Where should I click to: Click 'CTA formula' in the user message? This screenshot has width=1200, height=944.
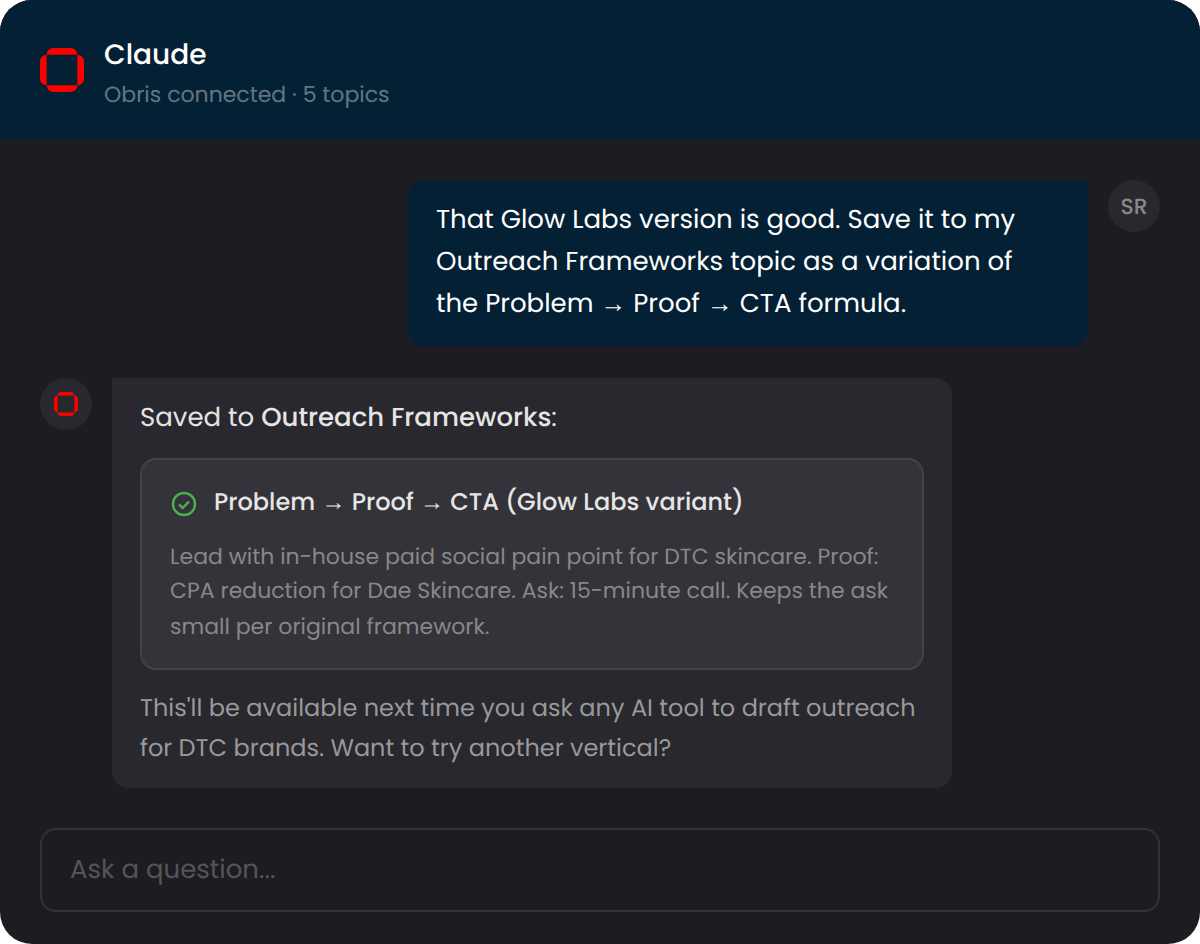(x=822, y=304)
